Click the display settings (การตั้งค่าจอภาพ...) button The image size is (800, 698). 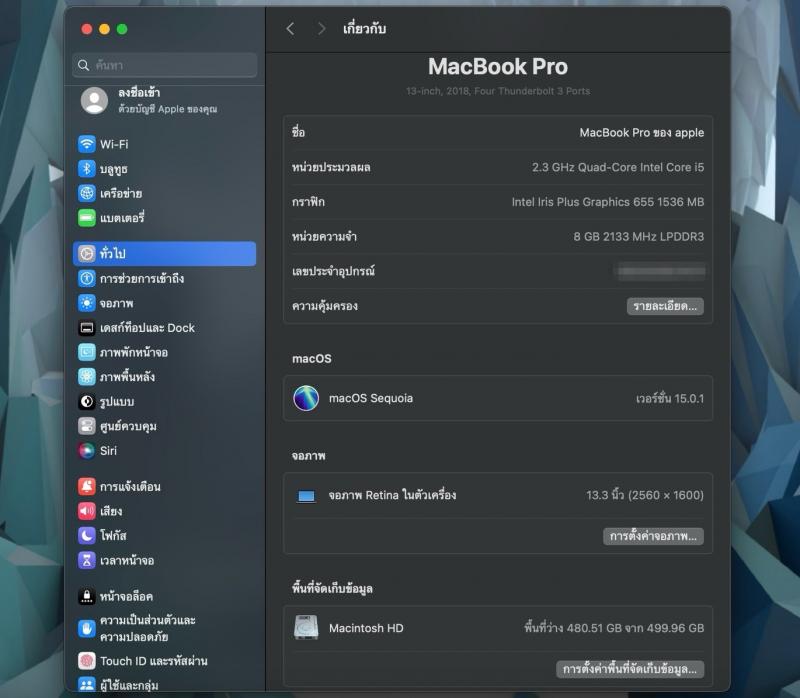[654, 536]
